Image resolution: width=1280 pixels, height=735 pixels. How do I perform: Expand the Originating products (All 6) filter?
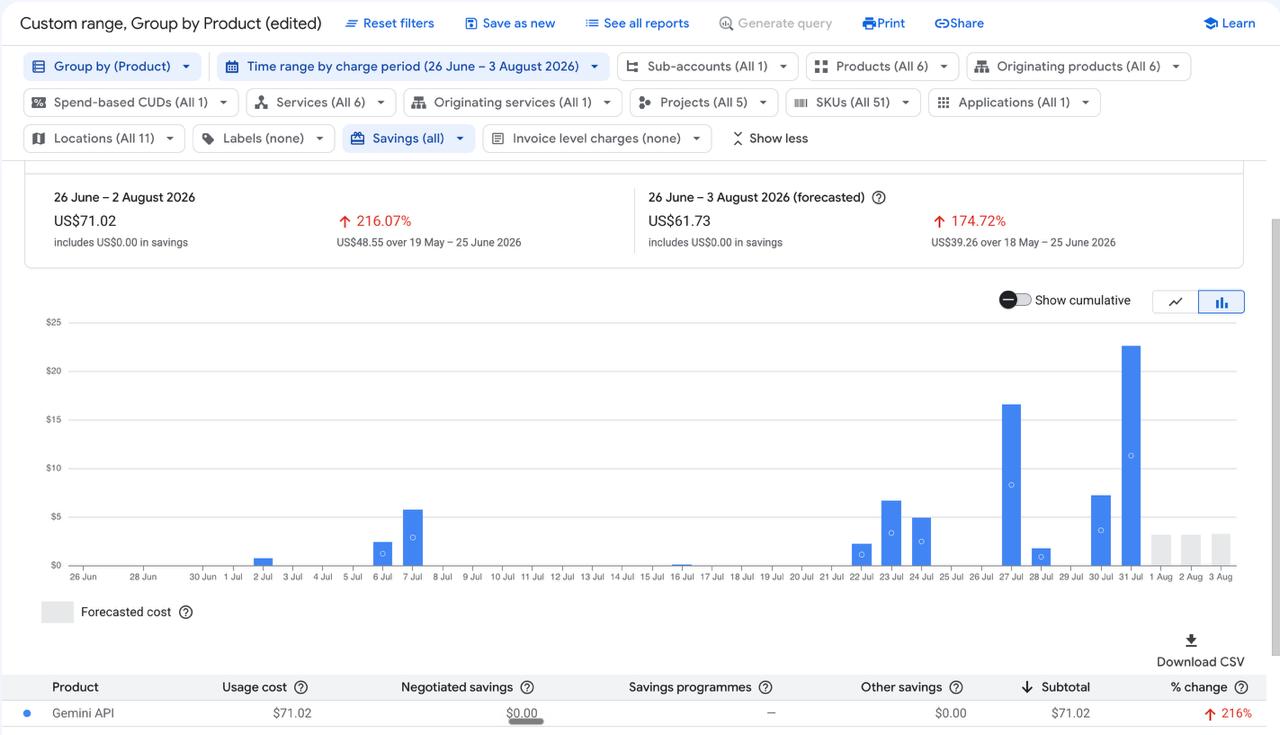point(1078,66)
